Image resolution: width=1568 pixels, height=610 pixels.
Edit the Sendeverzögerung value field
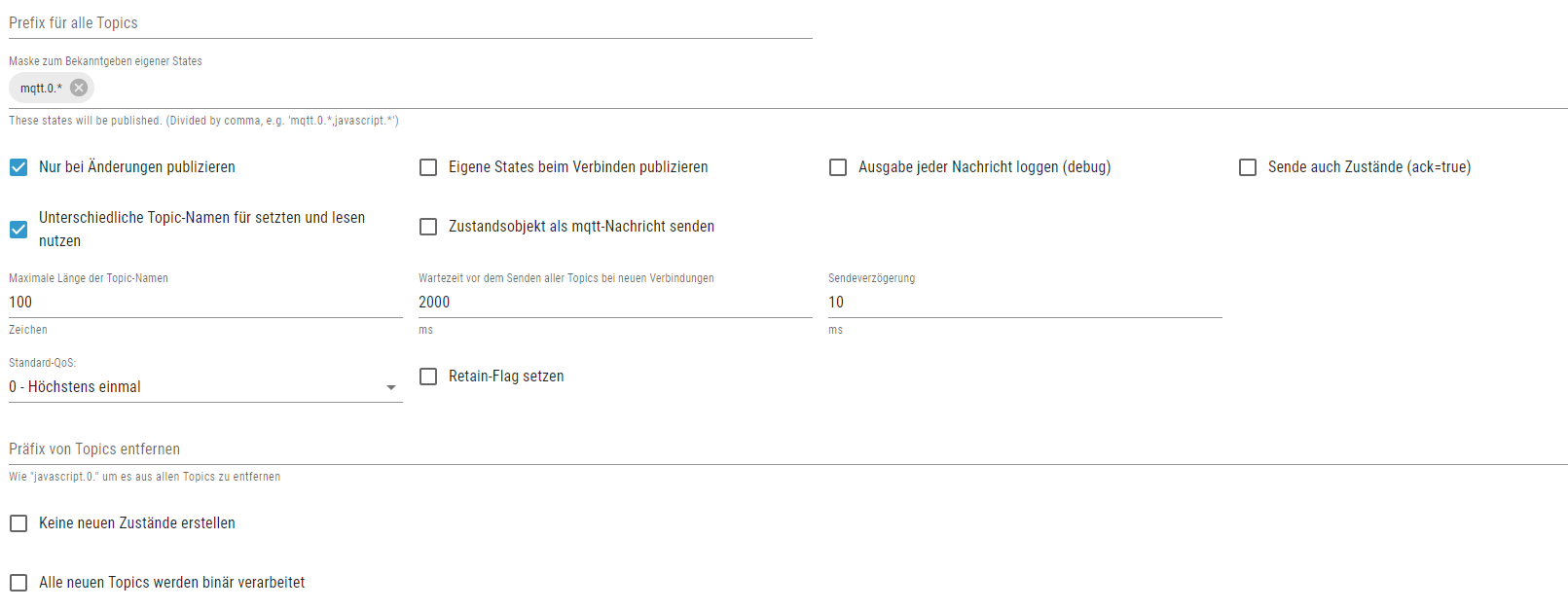coord(1025,303)
